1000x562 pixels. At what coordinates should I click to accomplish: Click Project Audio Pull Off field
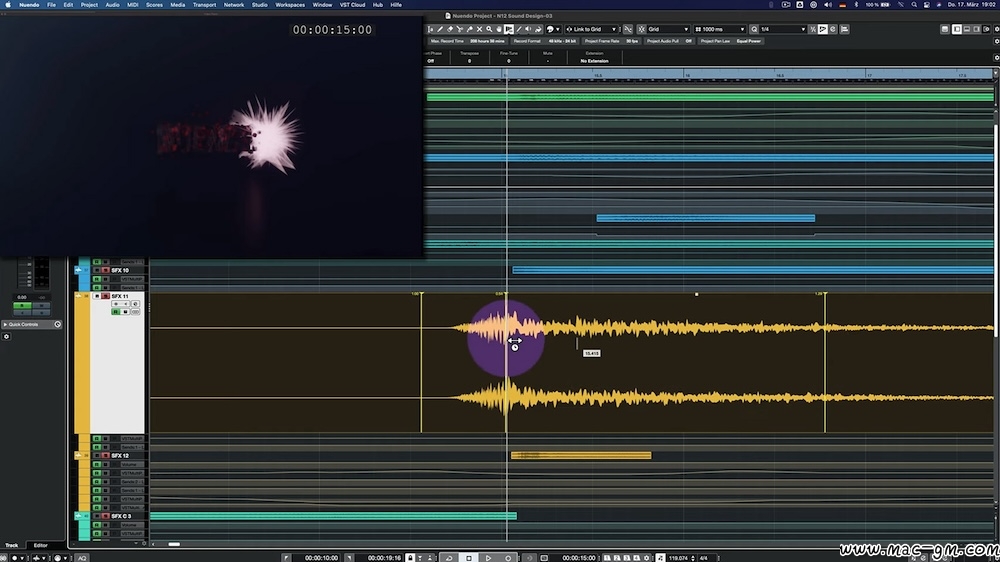tap(669, 41)
